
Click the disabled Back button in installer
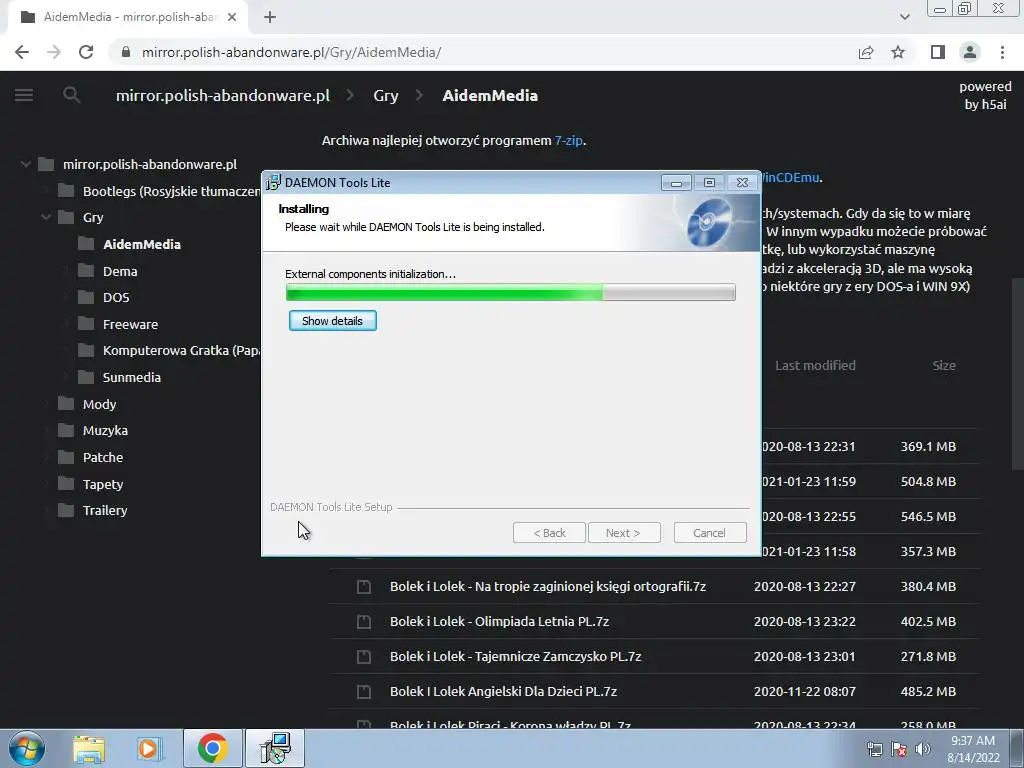[549, 533]
